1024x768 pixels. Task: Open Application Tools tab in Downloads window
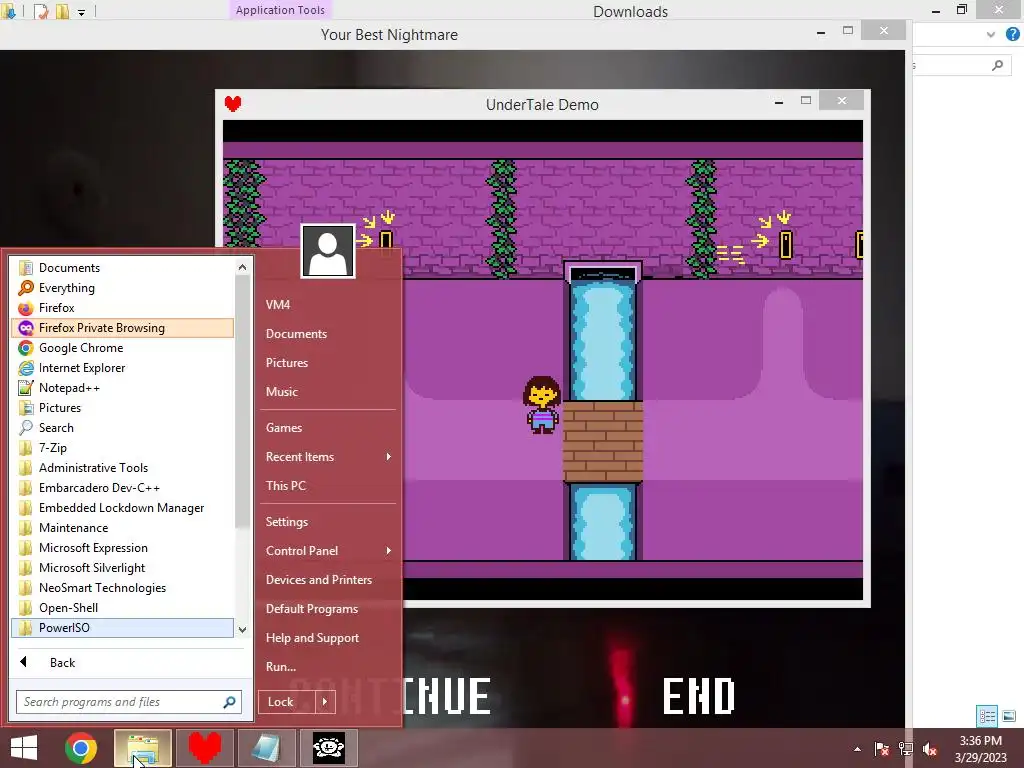tap(280, 10)
